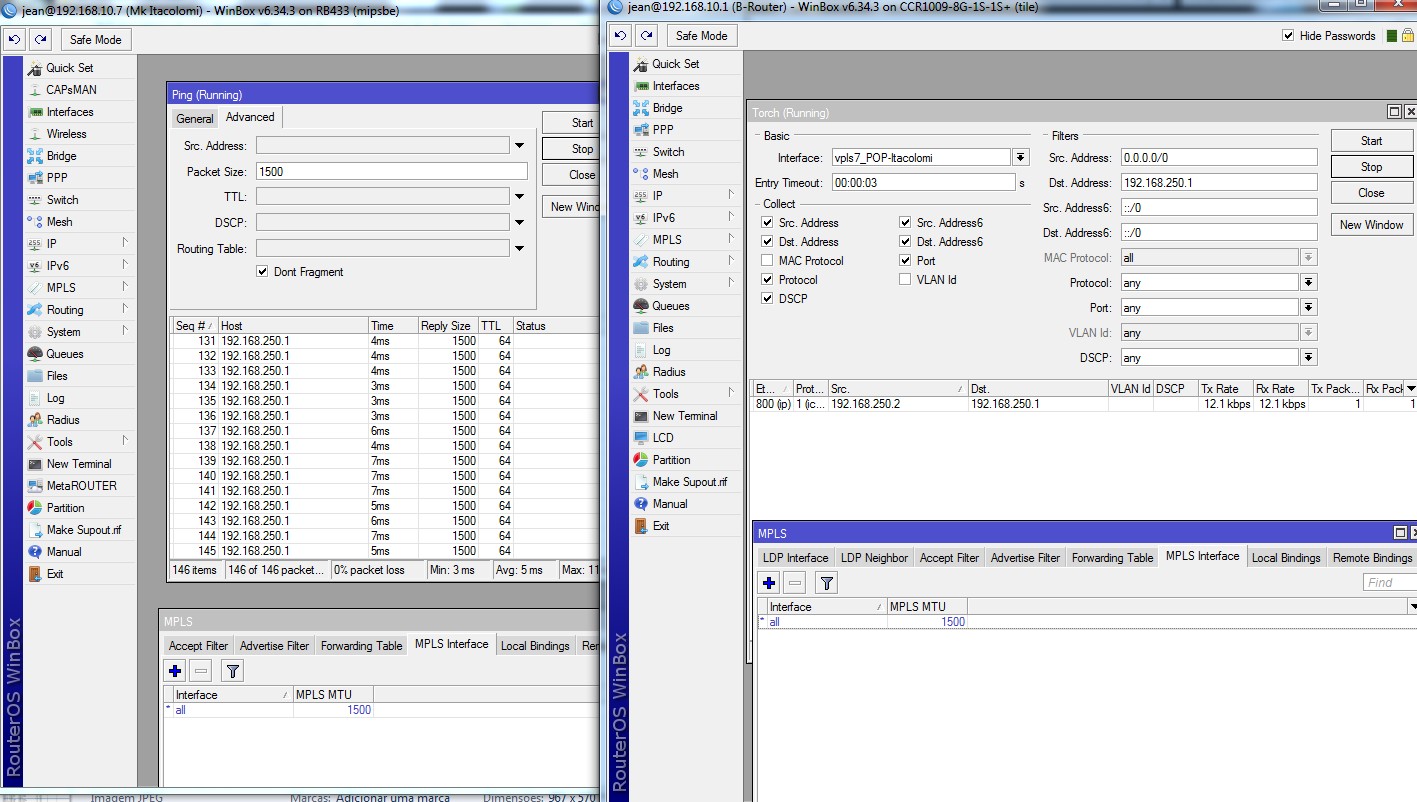This screenshot has height=802, width=1417.
Task: Expand the Src. Address dropdown in Ping
Action: point(519,146)
